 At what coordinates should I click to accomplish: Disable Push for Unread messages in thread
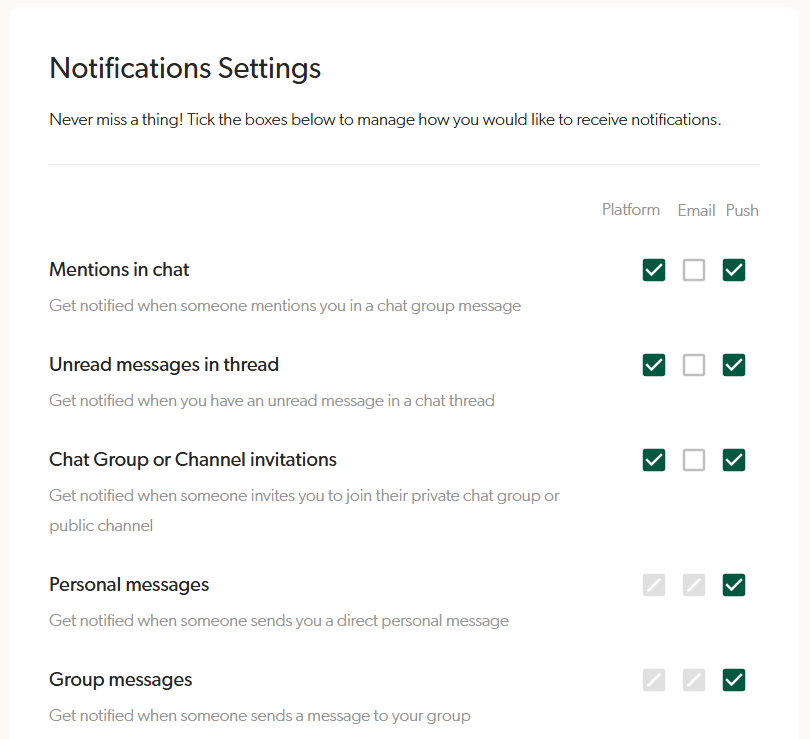coord(734,365)
